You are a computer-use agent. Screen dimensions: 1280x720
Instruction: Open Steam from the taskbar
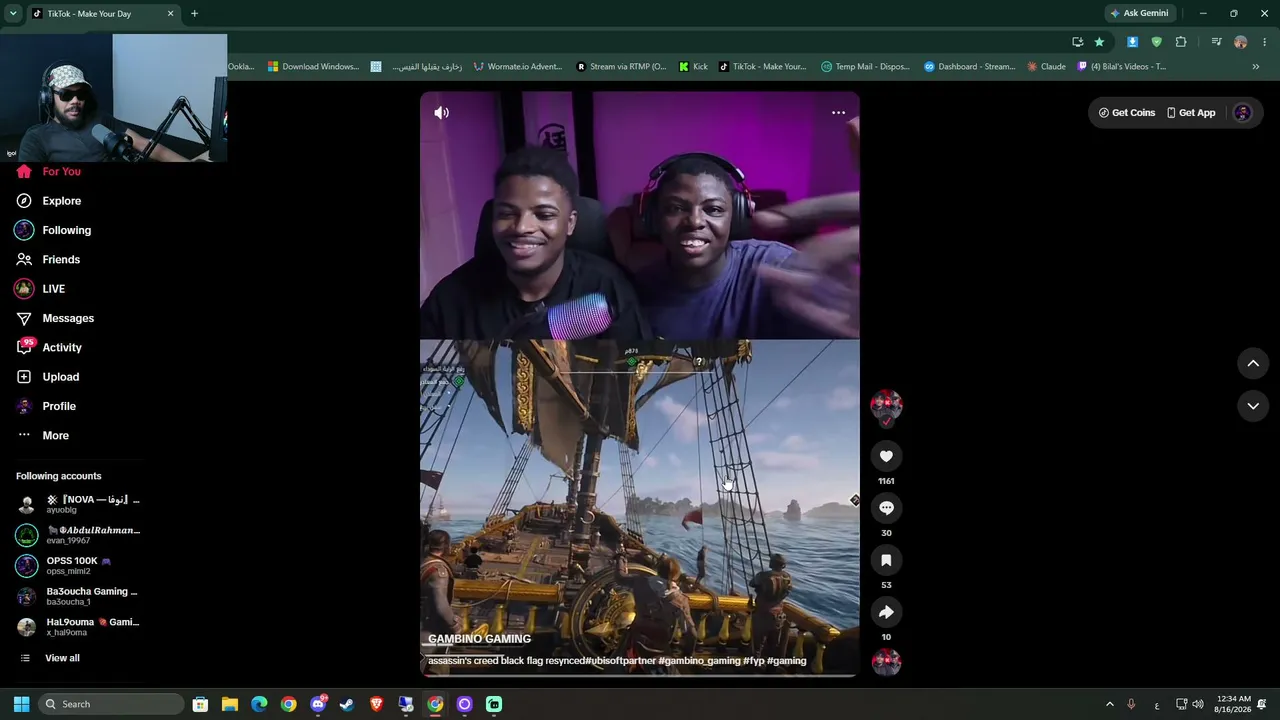347,704
